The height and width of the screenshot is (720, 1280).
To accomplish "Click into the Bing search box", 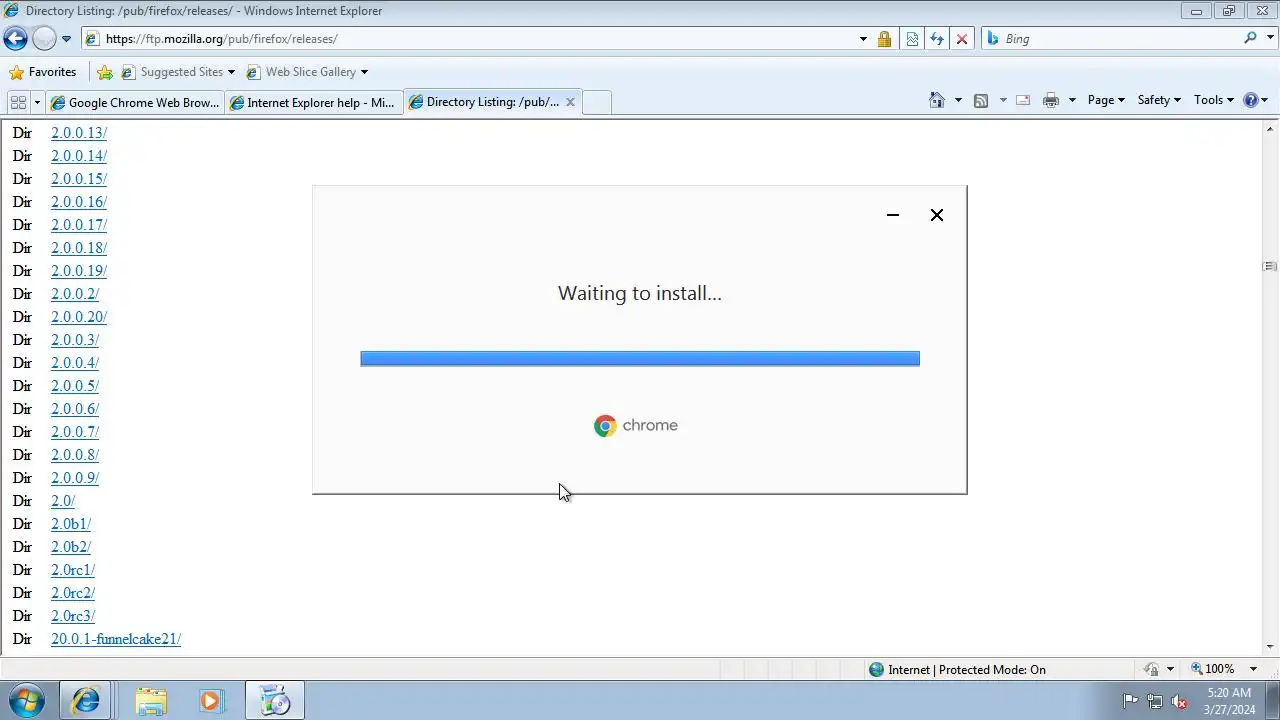I will [x=1110, y=39].
